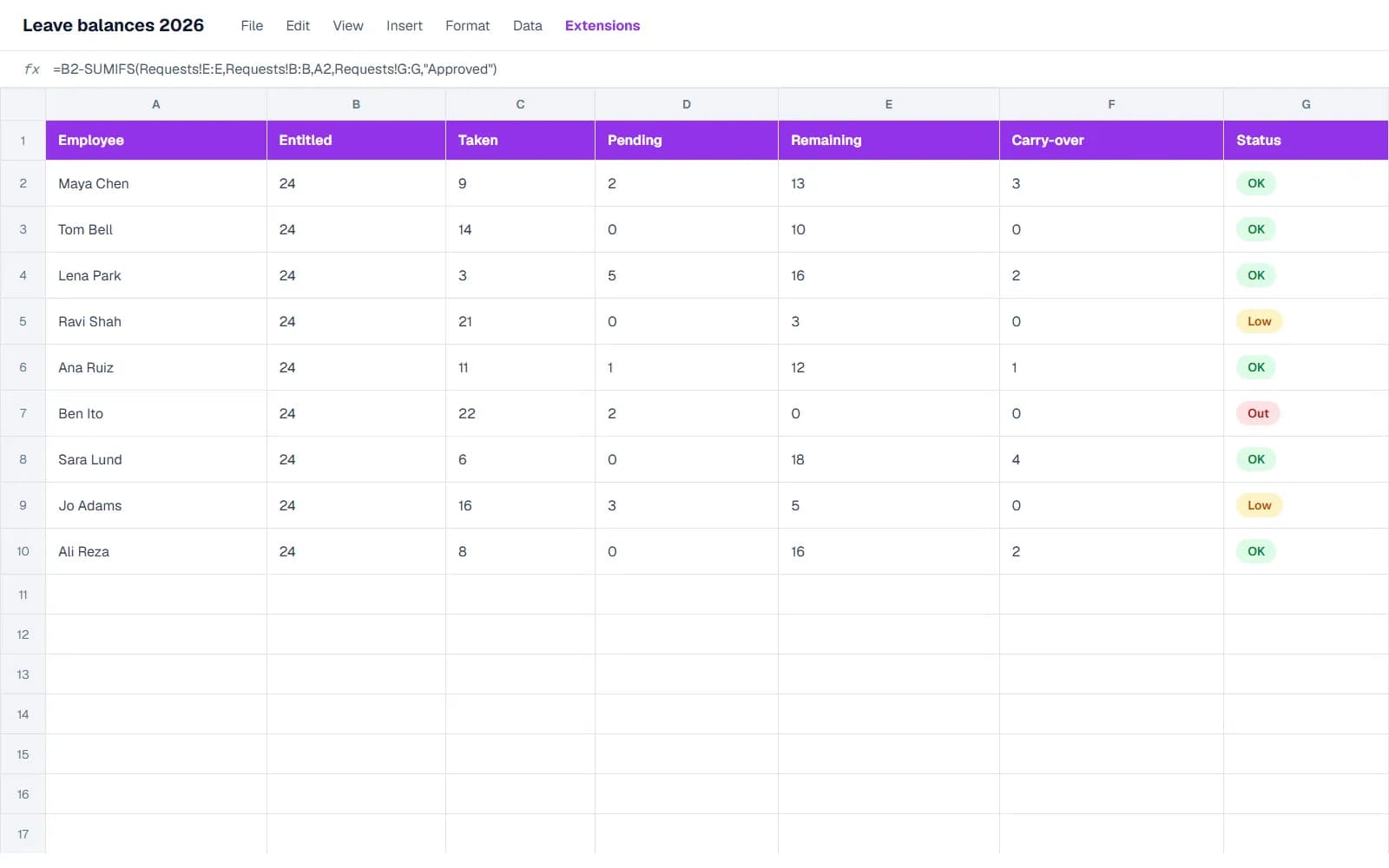Select Sara Lund's Carry-over value 4
1389x868 pixels.
(1111, 459)
